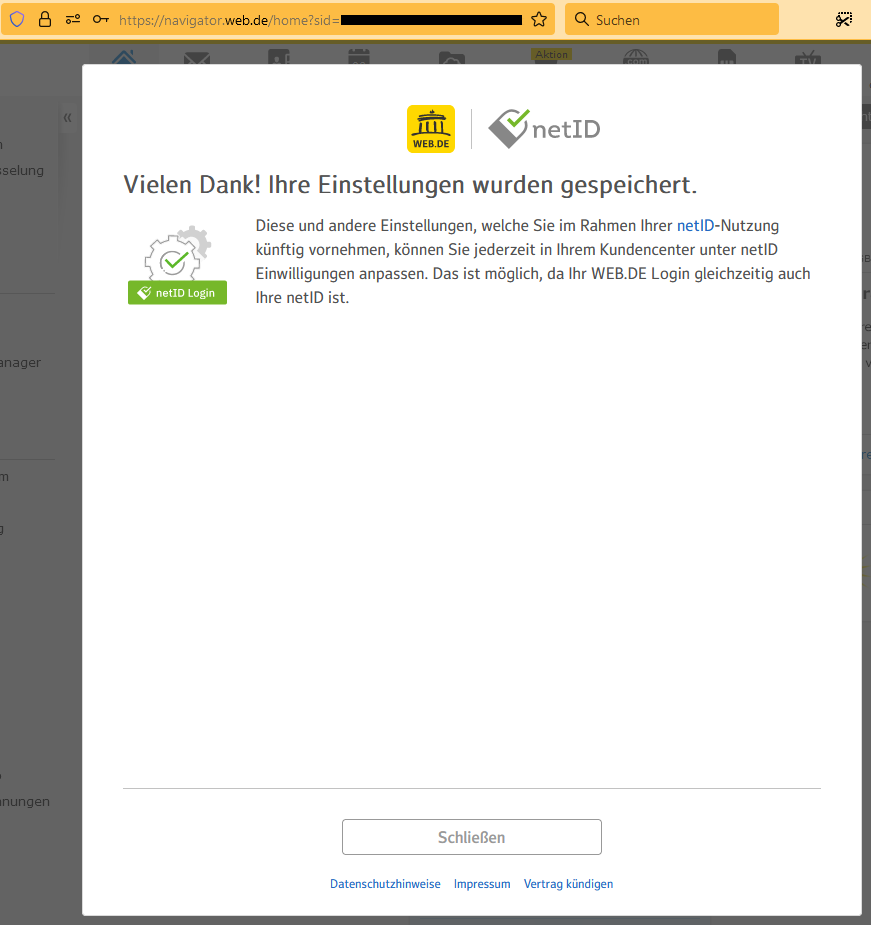Click the dimmed Aktion tab in navigation
Viewport: 871px width, 925px height.
pyautogui.click(x=551, y=55)
